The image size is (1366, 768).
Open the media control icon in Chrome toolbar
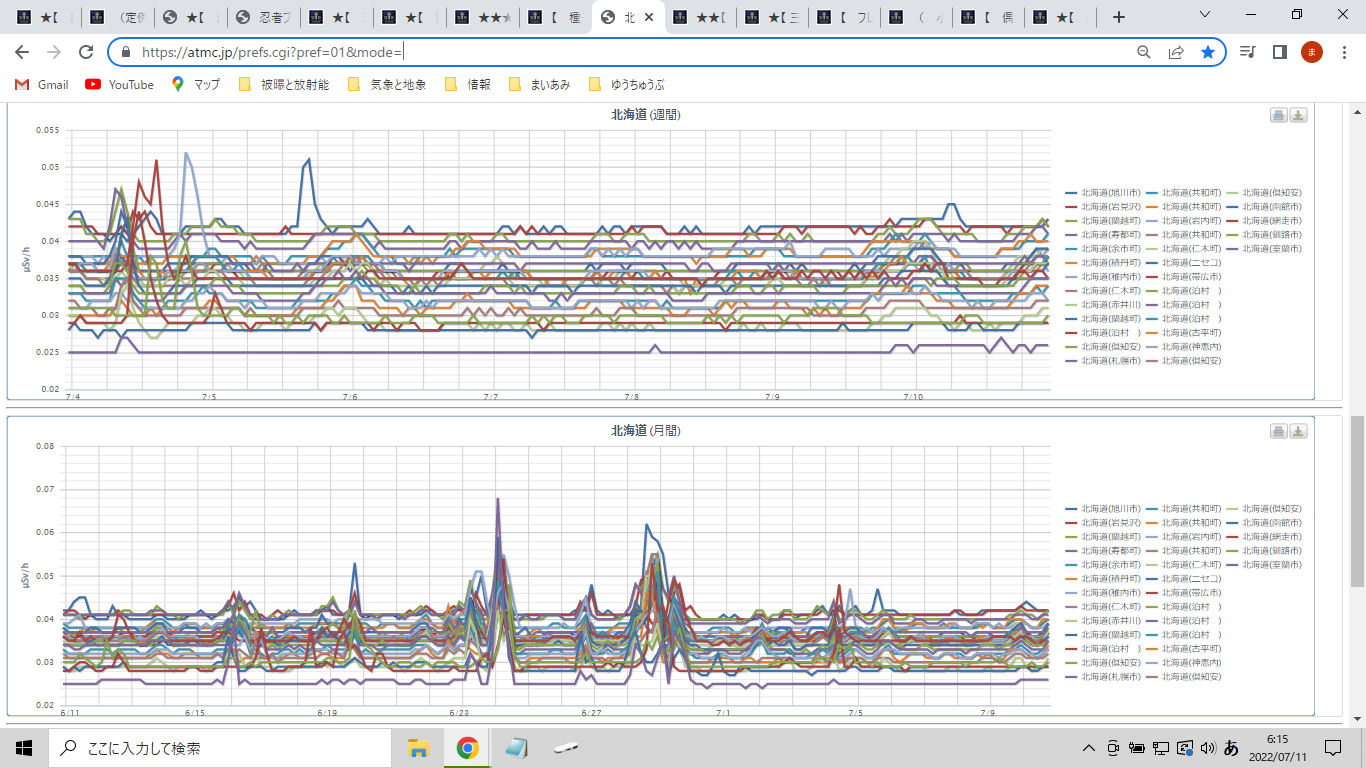(x=1247, y=52)
